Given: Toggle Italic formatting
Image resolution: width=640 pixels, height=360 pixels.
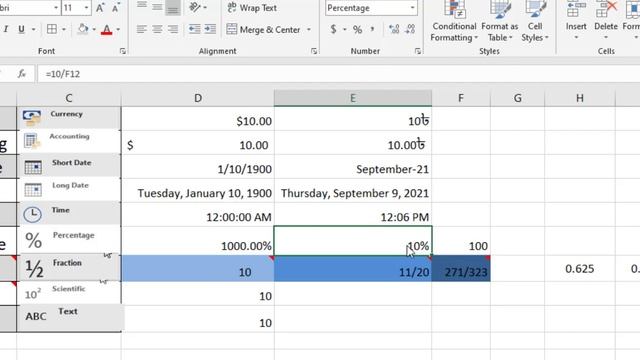Looking at the screenshot, I should pos(6,29).
